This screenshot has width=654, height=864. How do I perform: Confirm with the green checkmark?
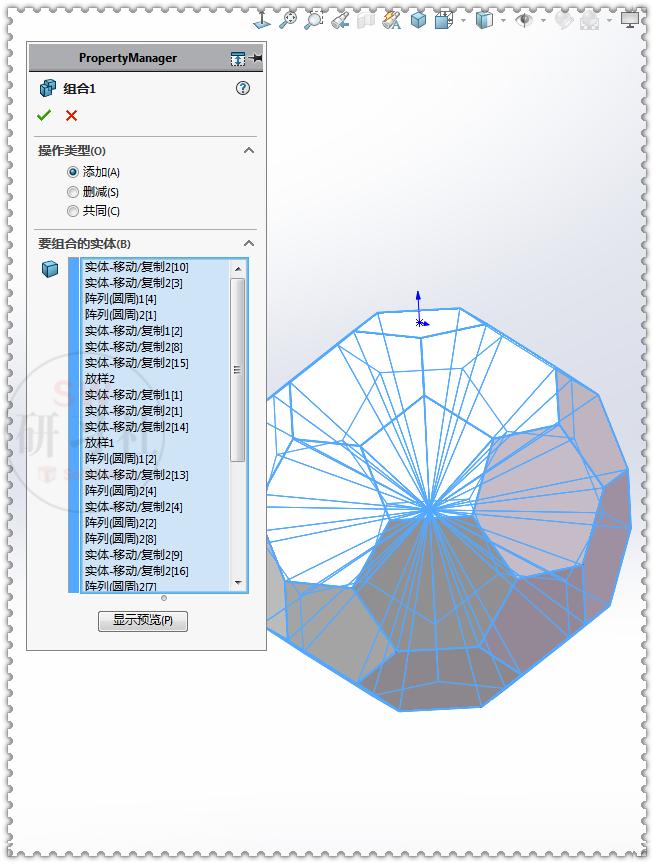pyautogui.click(x=44, y=115)
